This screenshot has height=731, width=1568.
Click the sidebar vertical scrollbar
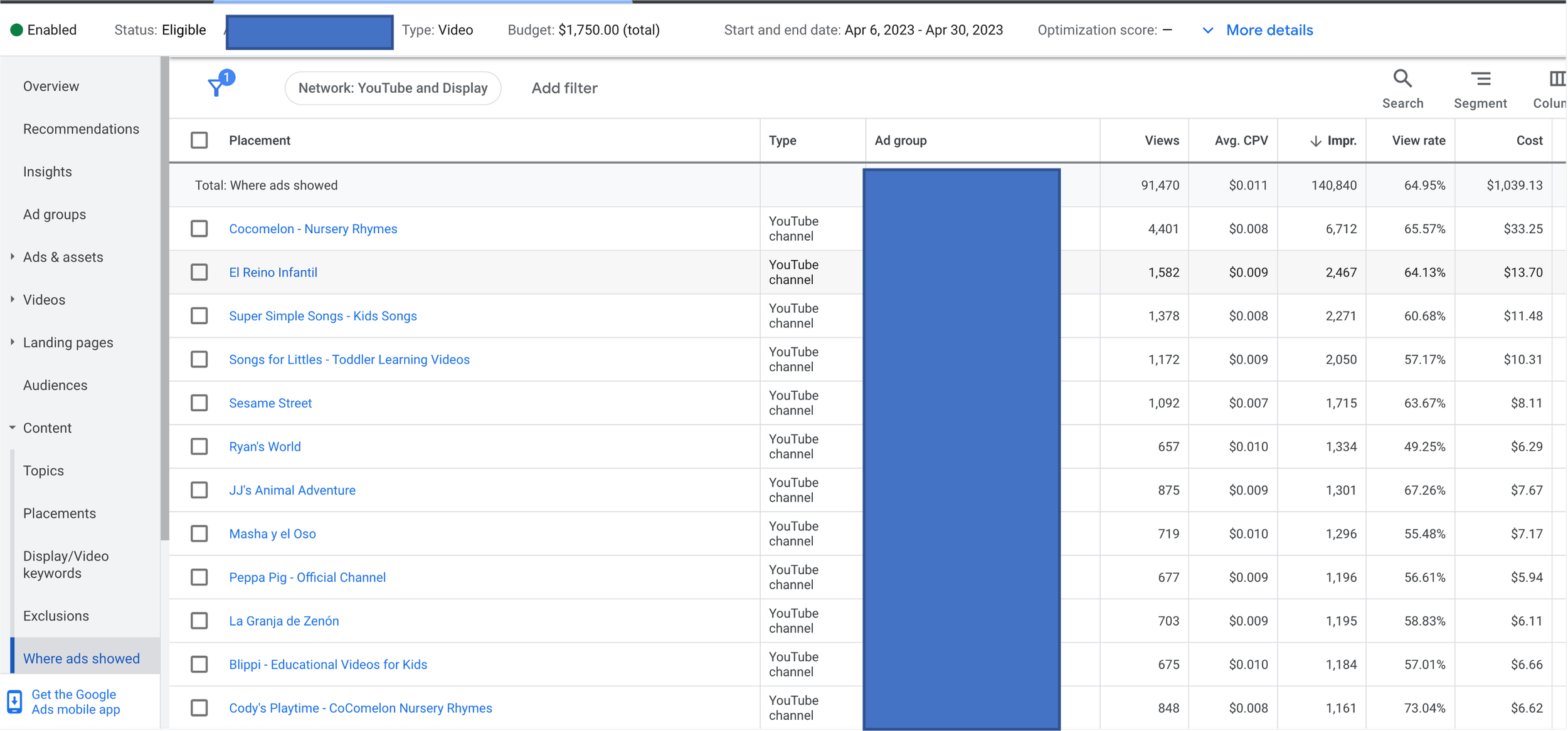164,298
